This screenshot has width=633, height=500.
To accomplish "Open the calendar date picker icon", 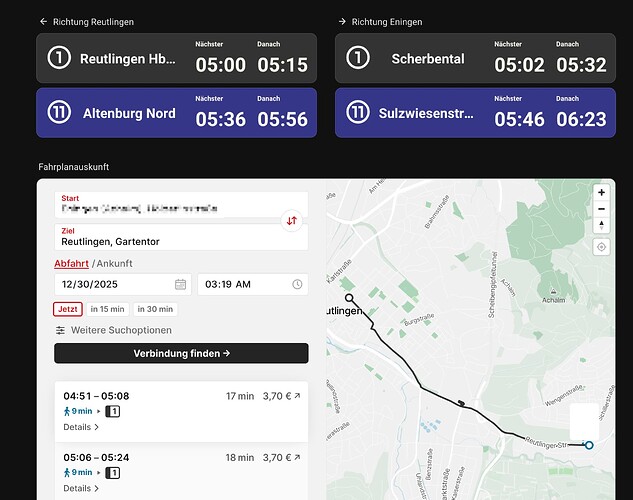I will coord(181,284).
